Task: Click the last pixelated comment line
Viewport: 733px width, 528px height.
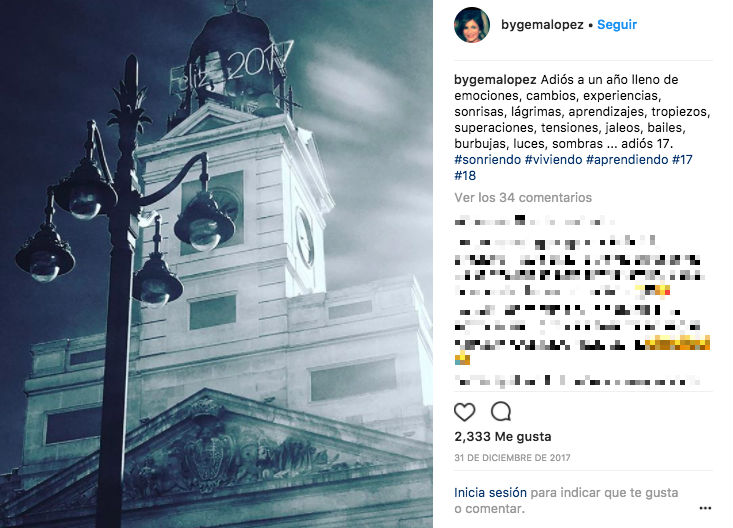Action: pyautogui.click(x=576, y=380)
